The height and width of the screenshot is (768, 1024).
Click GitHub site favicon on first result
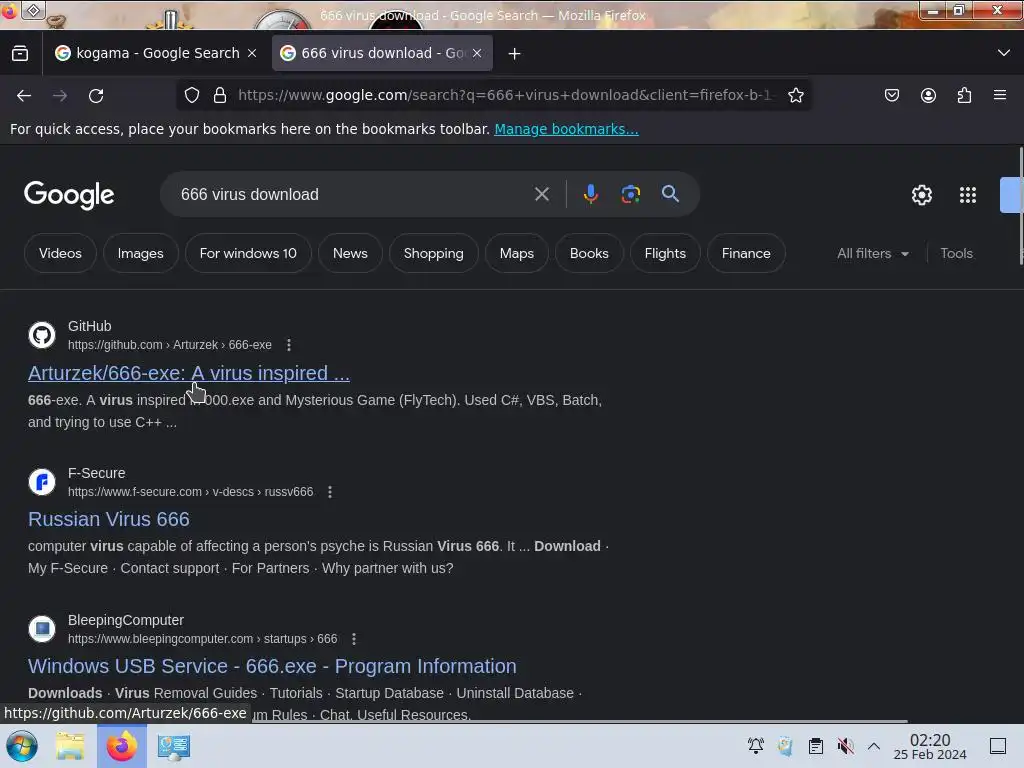42,335
